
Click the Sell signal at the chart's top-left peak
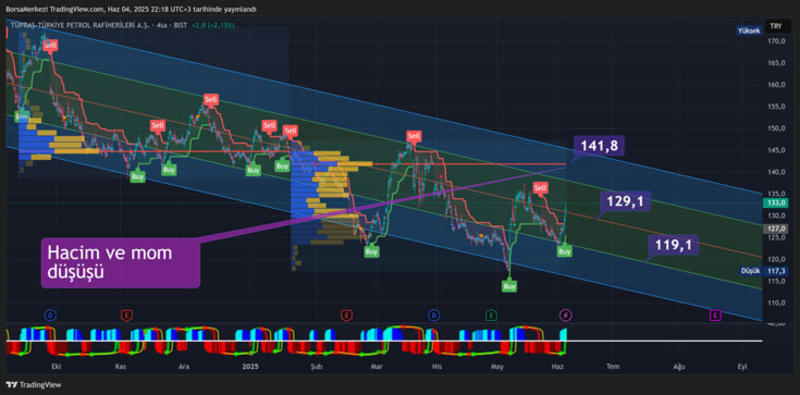[49, 45]
